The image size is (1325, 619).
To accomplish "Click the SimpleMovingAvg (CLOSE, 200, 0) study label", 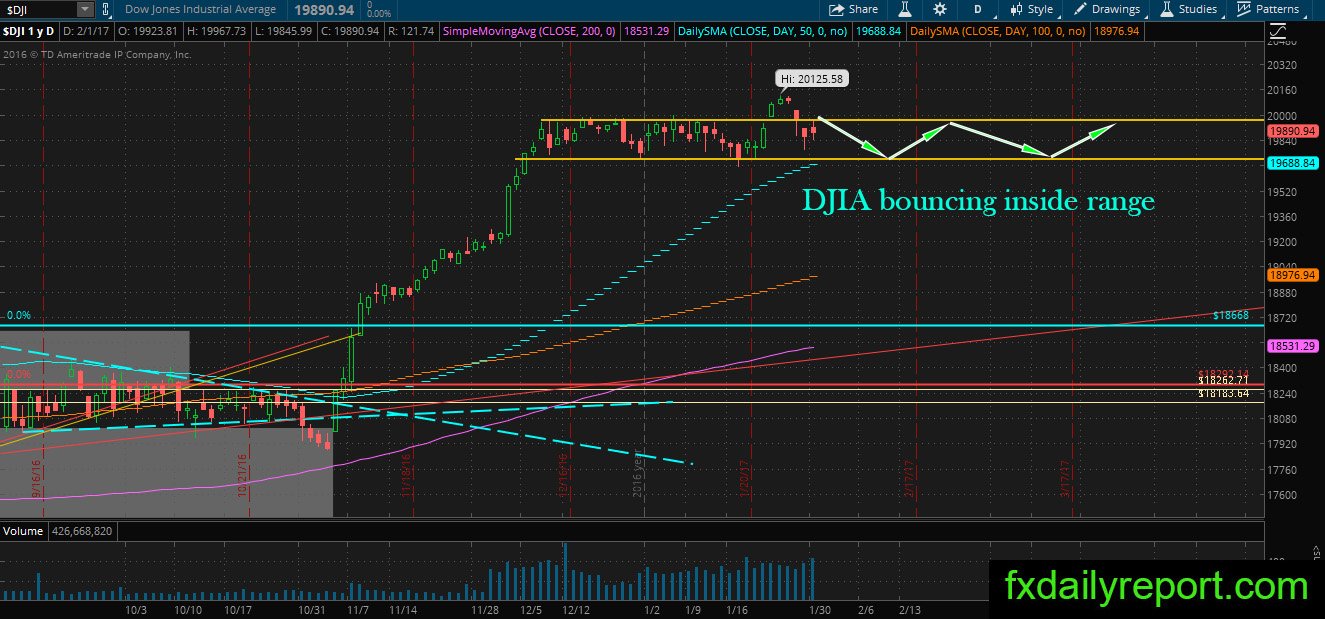I will pyautogui.click(x=530, y=31).
